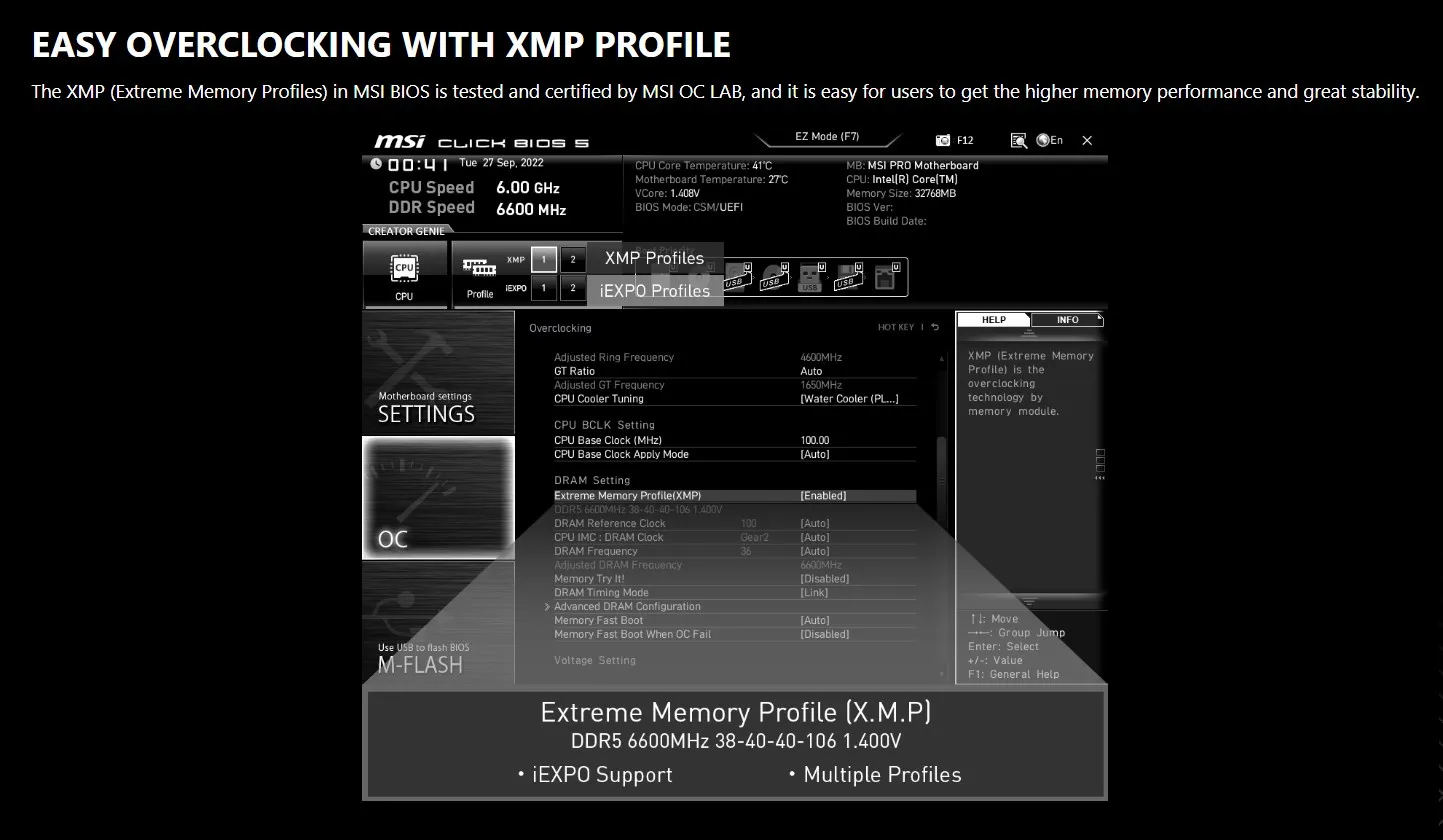Screen dimensions: 1443x840
Task: Switch to EZ Mode (F7)
Action: [827, 137]
